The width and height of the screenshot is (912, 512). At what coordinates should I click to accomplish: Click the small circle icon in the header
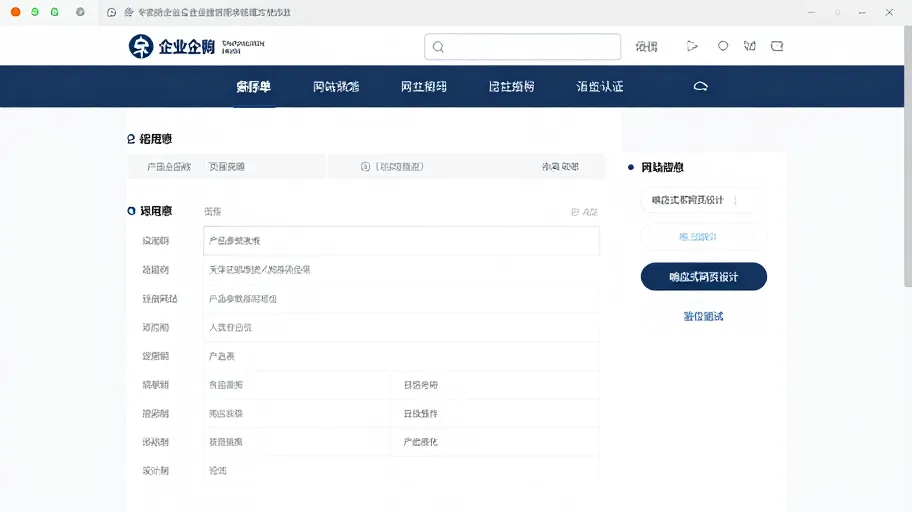pos(722,46)
